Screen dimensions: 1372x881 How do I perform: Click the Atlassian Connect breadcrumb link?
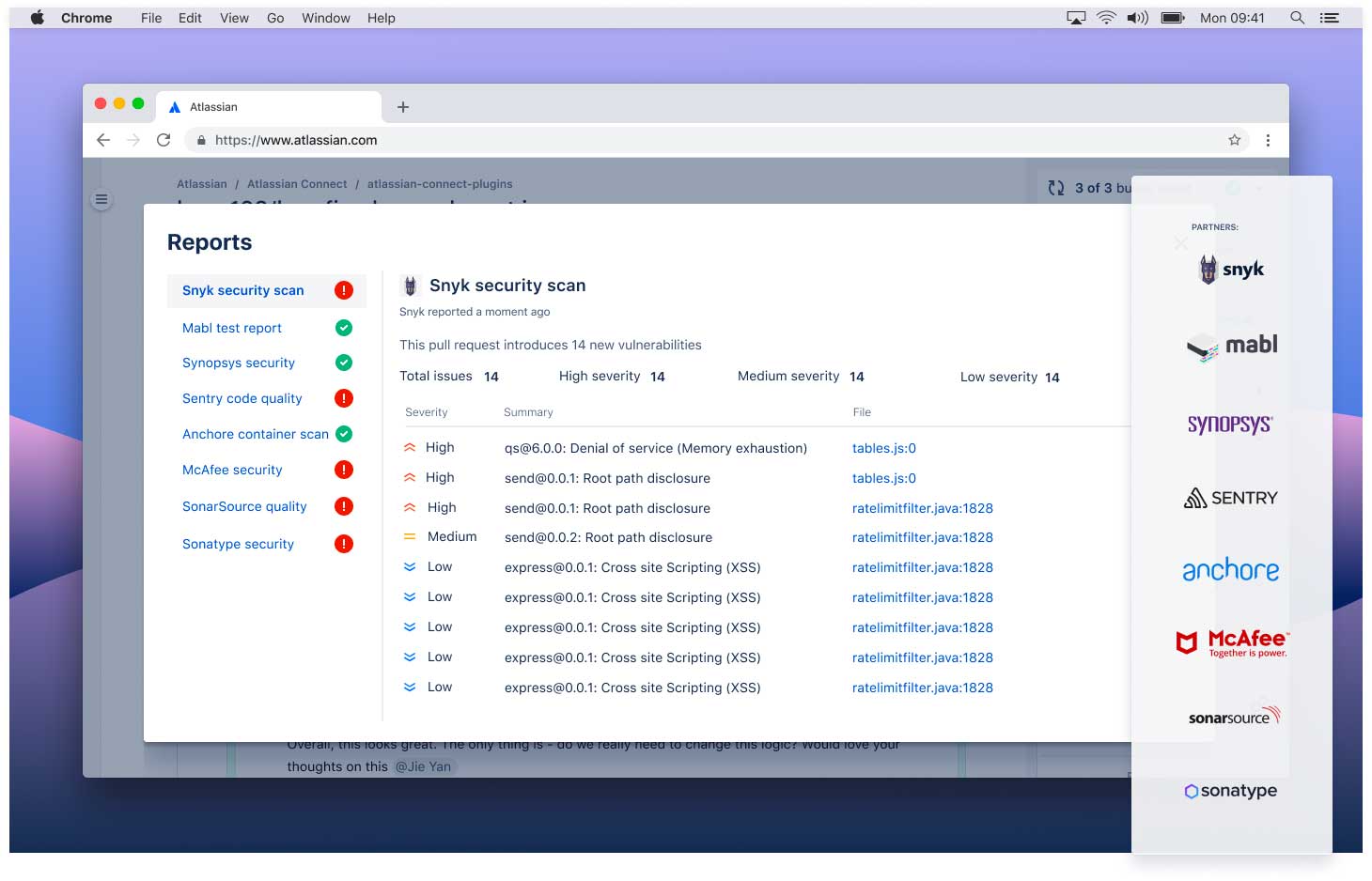coord(297,184)
